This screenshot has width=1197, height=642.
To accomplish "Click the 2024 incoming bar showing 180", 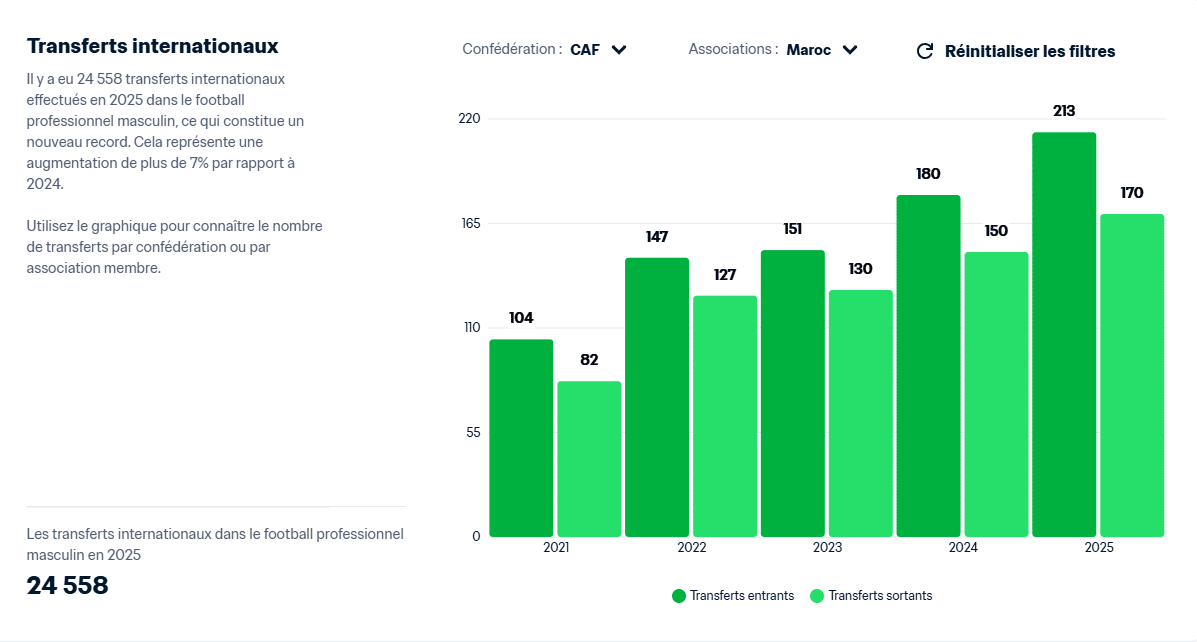I will click(928, 366).
